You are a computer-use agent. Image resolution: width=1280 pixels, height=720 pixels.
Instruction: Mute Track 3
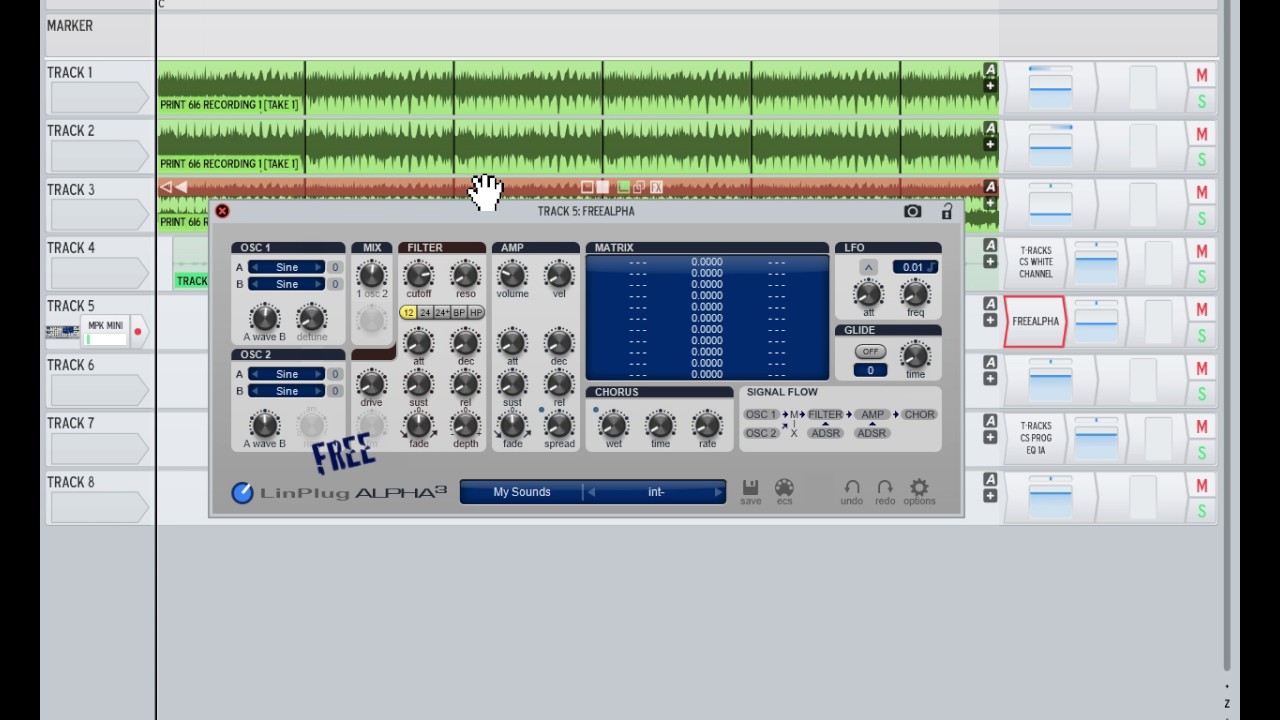coord(1202,192)
